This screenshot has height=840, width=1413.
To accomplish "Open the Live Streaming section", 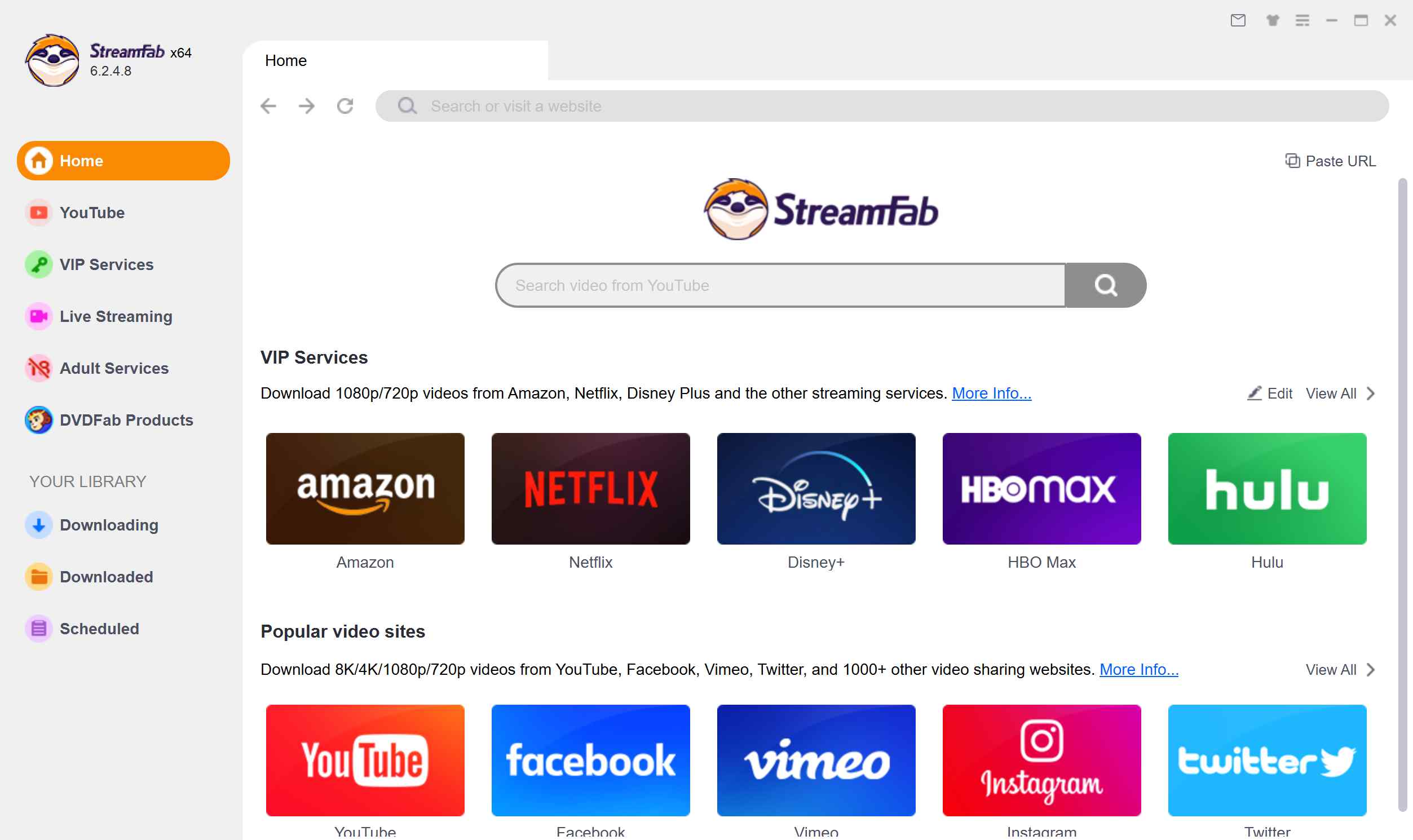I will [116, 316].
